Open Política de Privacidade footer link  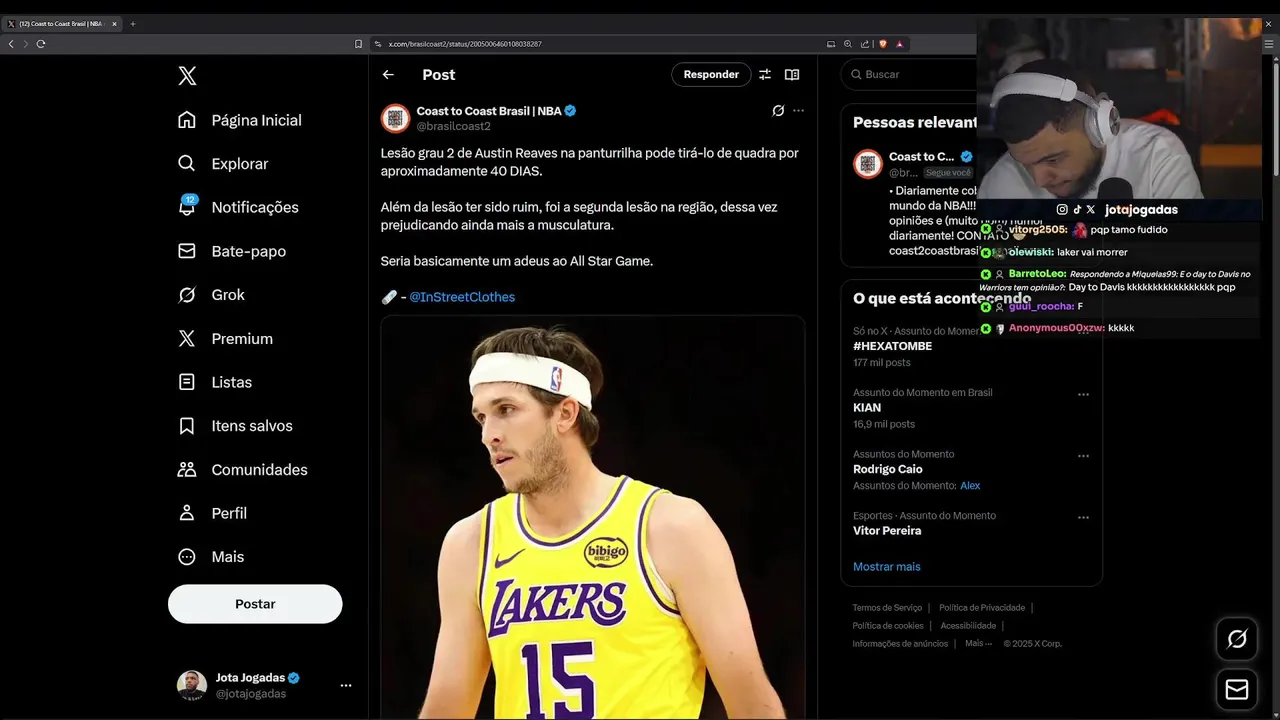tap(982, 608)
